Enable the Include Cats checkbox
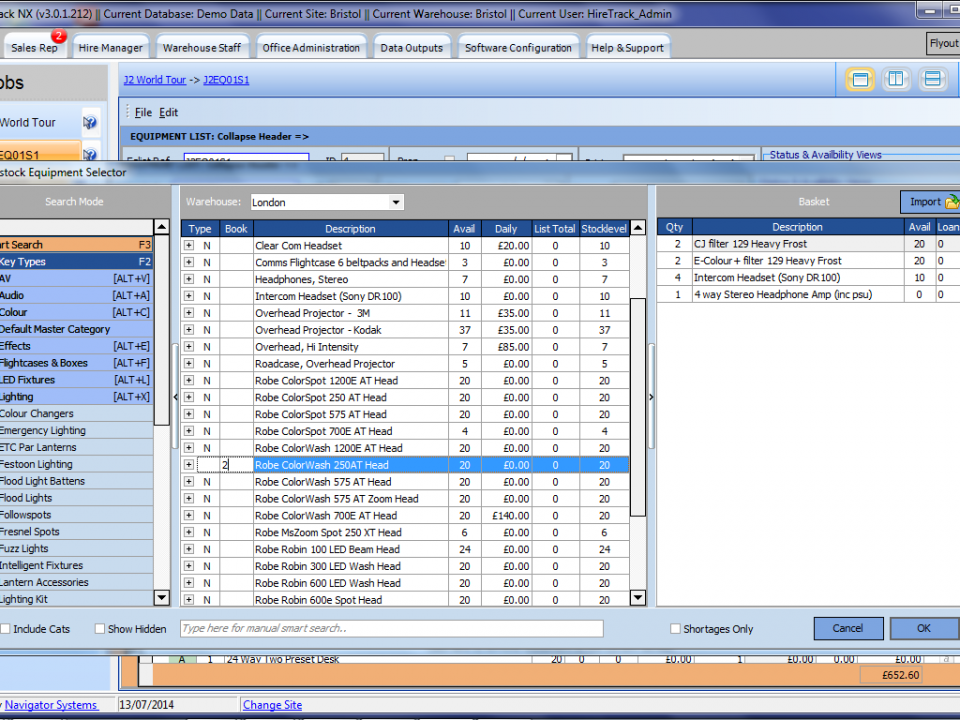 [6, 629]
